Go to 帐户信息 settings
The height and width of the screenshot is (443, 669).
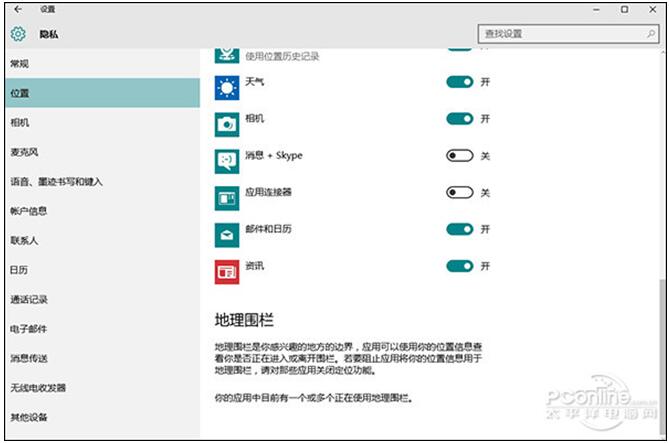coord(28,211)
